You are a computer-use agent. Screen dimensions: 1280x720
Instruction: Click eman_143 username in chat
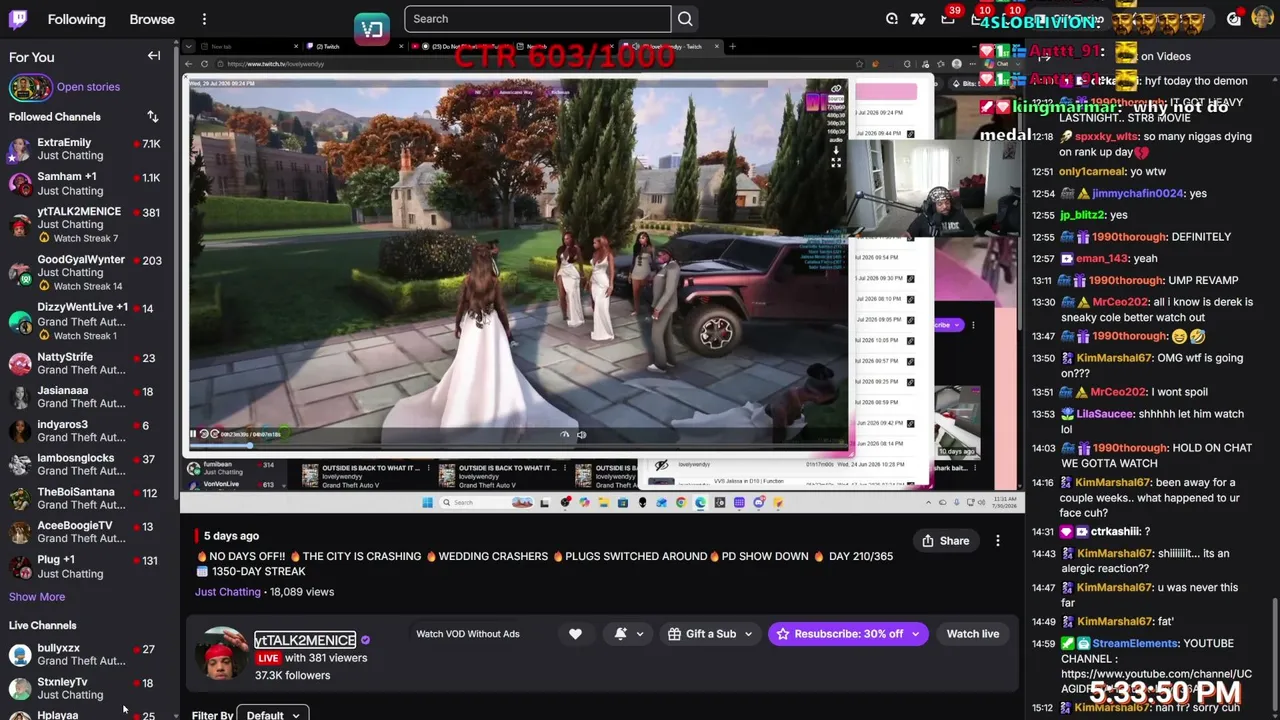(1102, 259)
